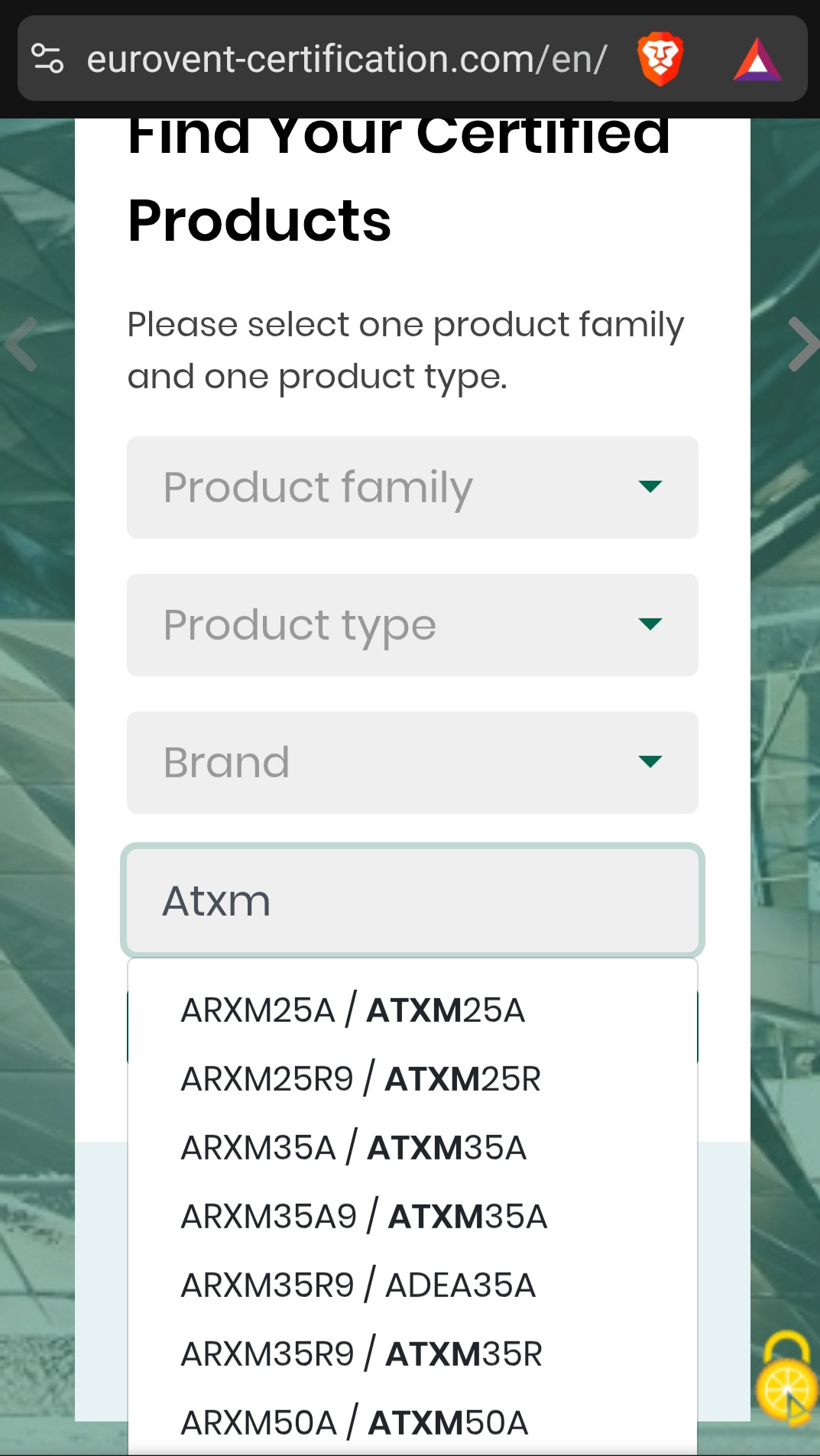Select ARXM25A / ATXM25A suggestion
Screen dimensions: 820x1456
tap(353, 1010)
